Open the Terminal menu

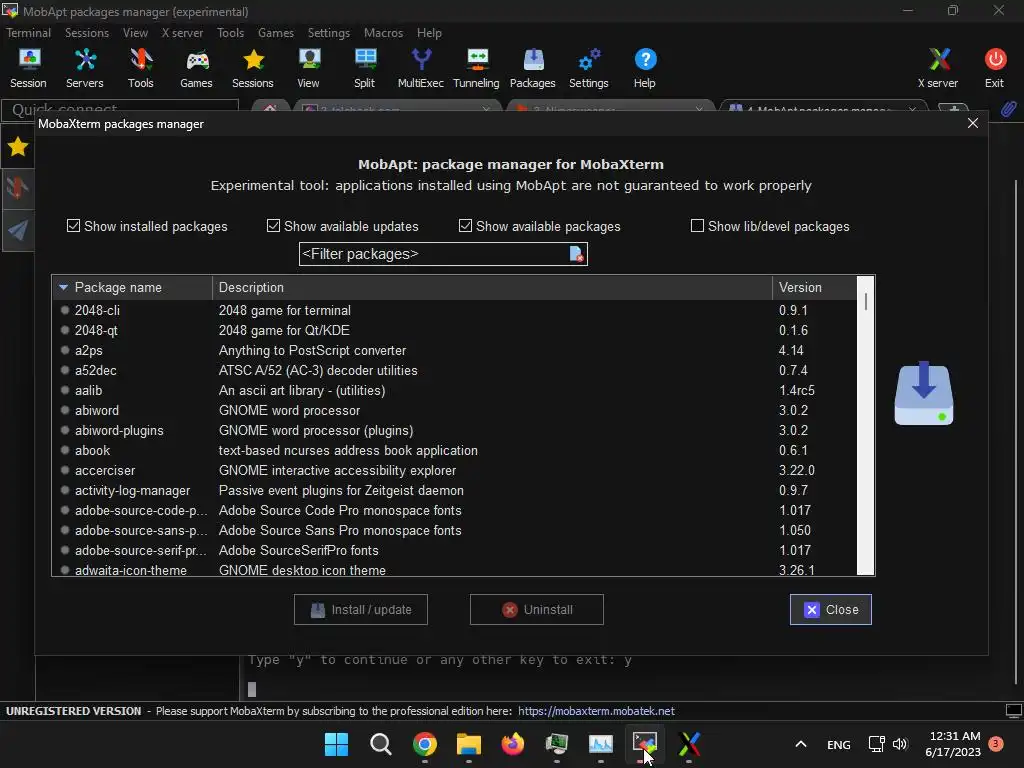click(29, 33)
